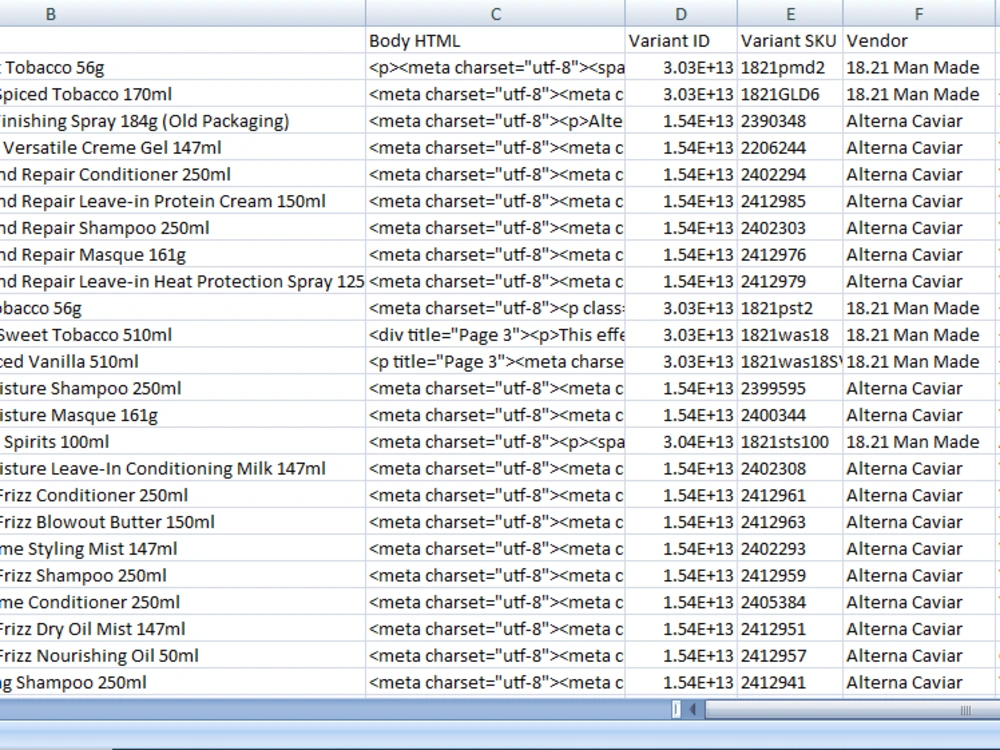Select cell with SKU 1821GLD6
The height and width of the screenshot is (750, 1000).
click(x=790, y=94)
